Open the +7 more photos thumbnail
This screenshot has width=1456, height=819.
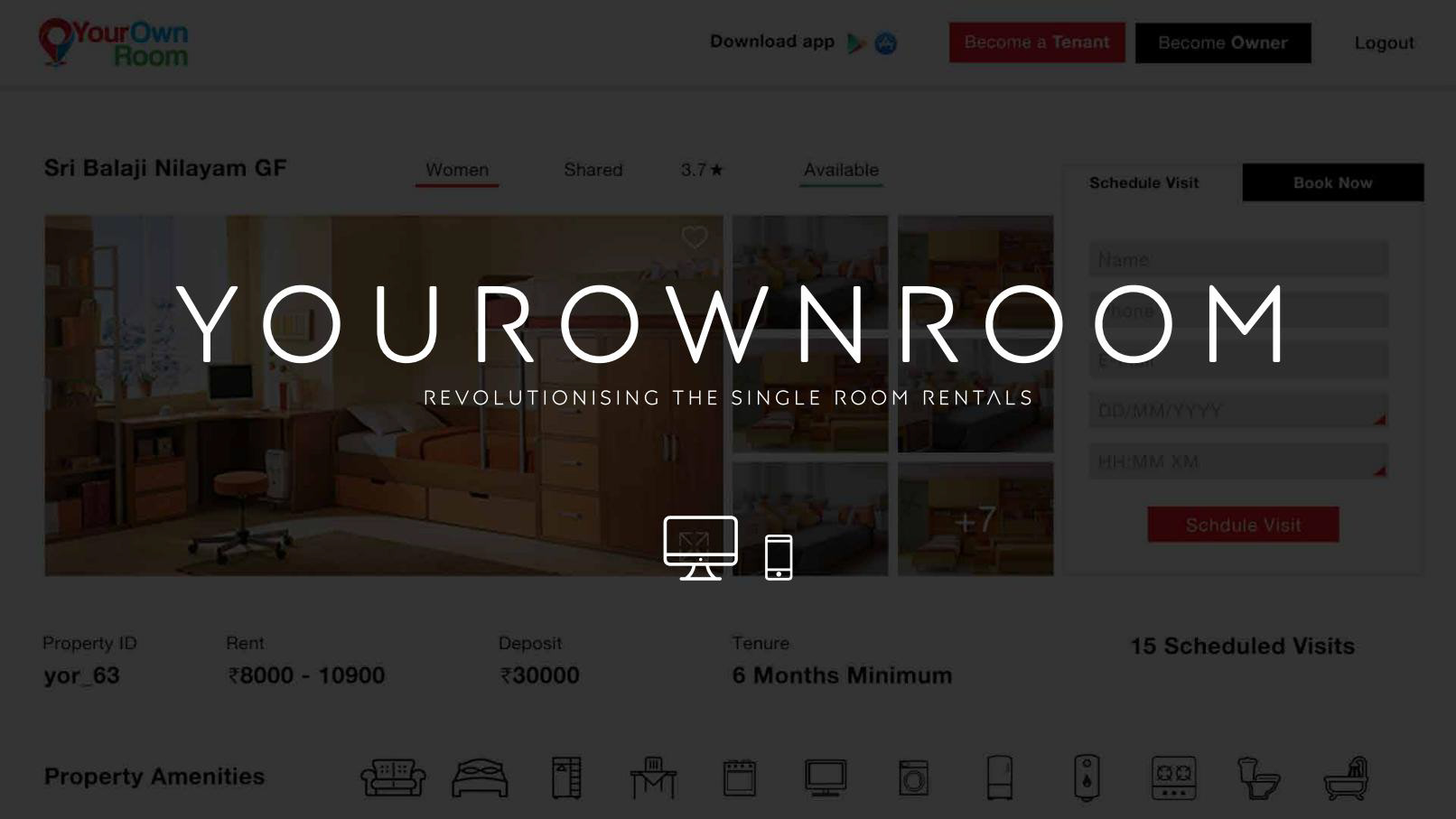975,519
